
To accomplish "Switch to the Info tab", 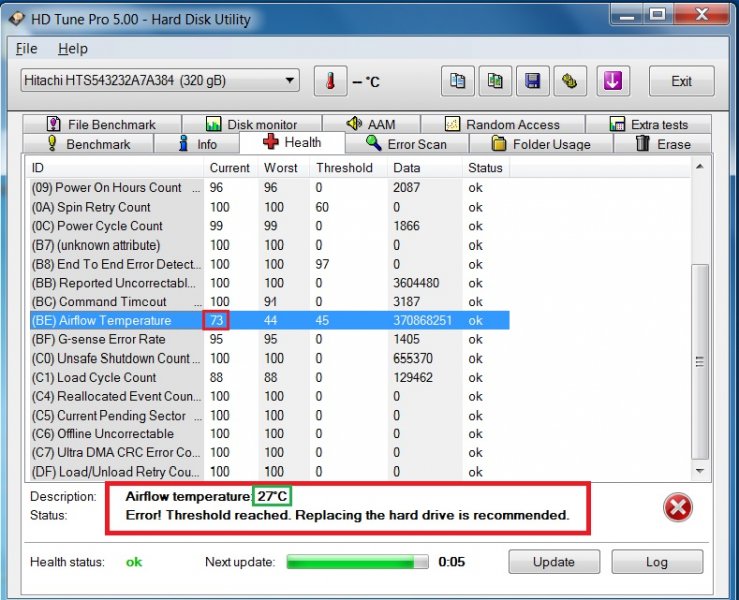I will (197, 144).
